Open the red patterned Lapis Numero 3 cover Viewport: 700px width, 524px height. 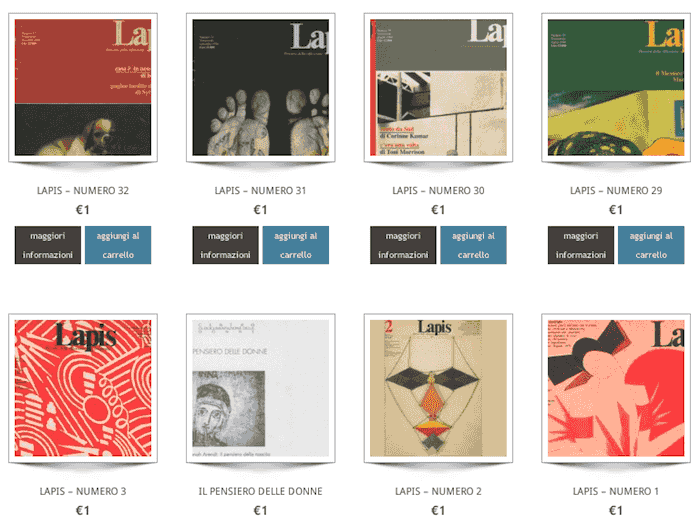[83, 388]
